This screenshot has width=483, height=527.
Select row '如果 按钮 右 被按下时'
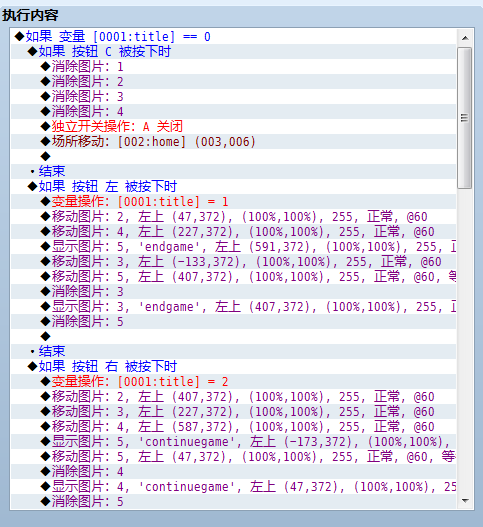(233, 366)
